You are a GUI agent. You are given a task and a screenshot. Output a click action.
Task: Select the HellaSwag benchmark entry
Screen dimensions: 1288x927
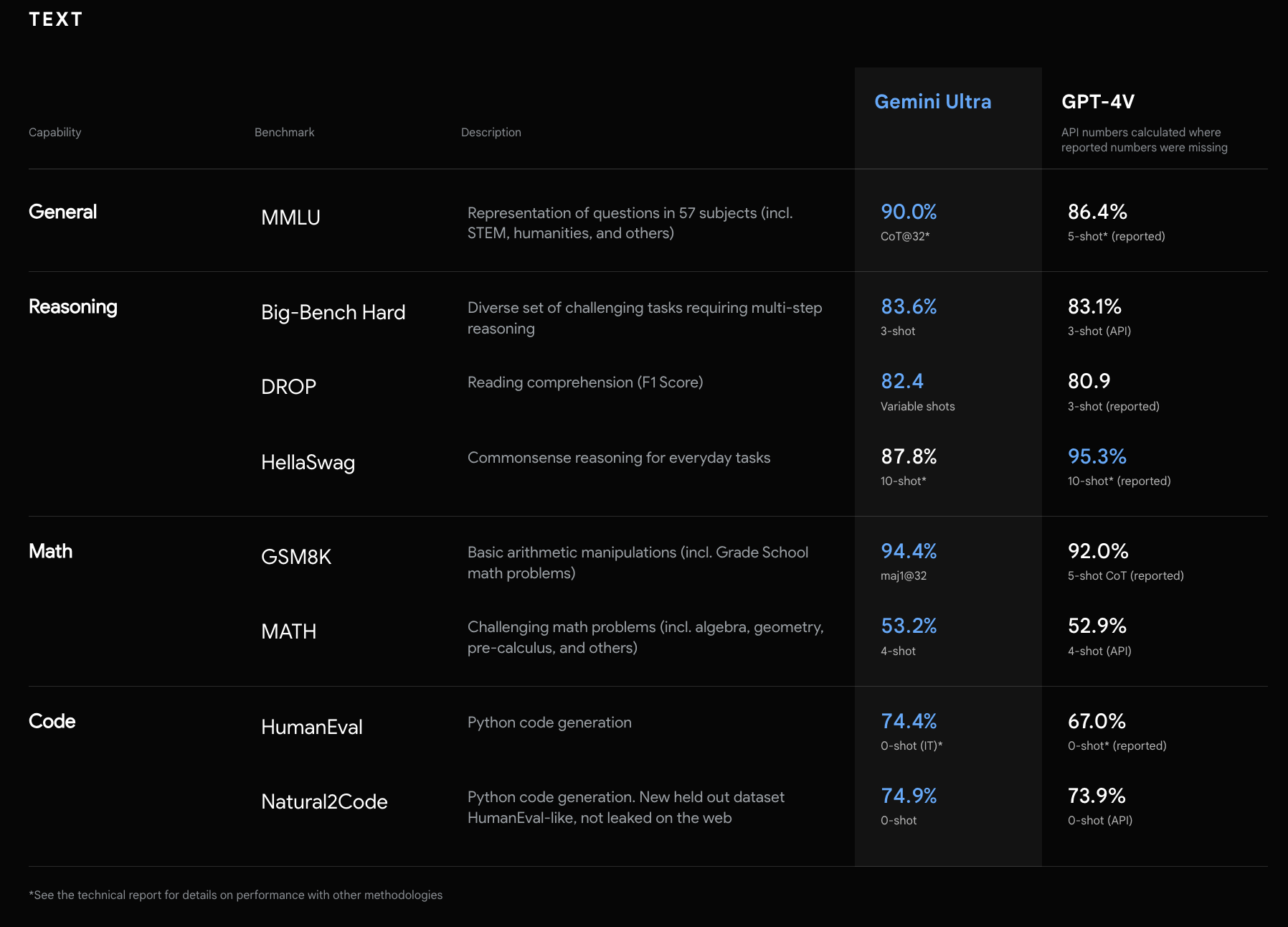click(308, 463)
